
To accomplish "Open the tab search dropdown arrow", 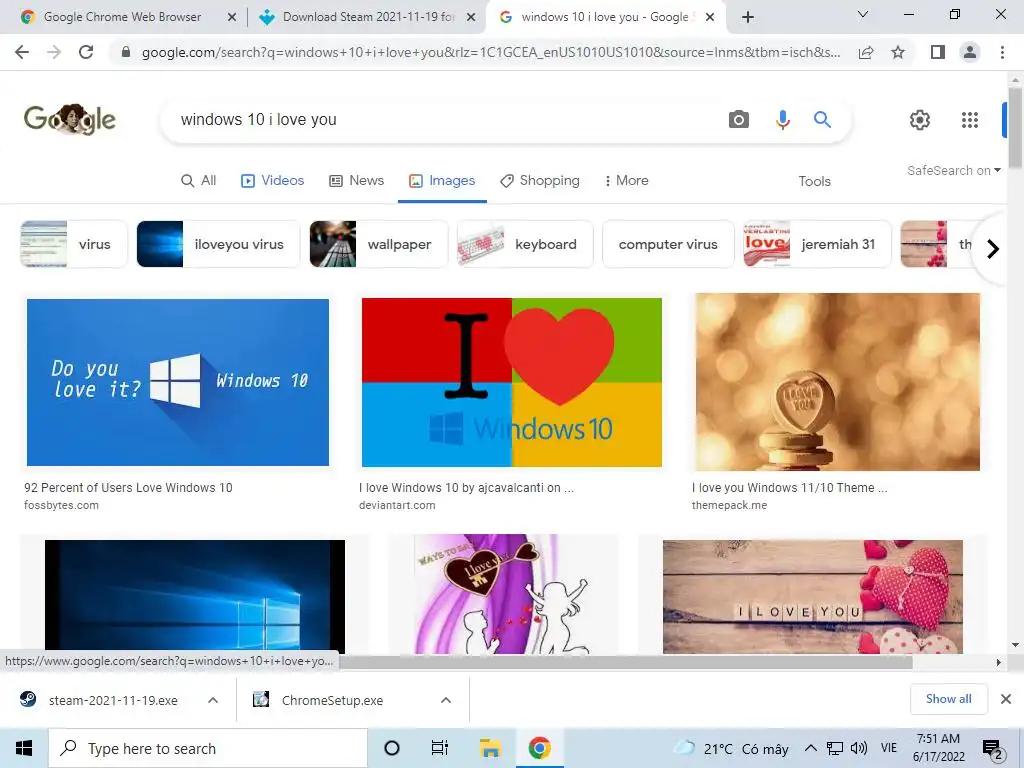I will pyautogui.click(x=863, y=14).
